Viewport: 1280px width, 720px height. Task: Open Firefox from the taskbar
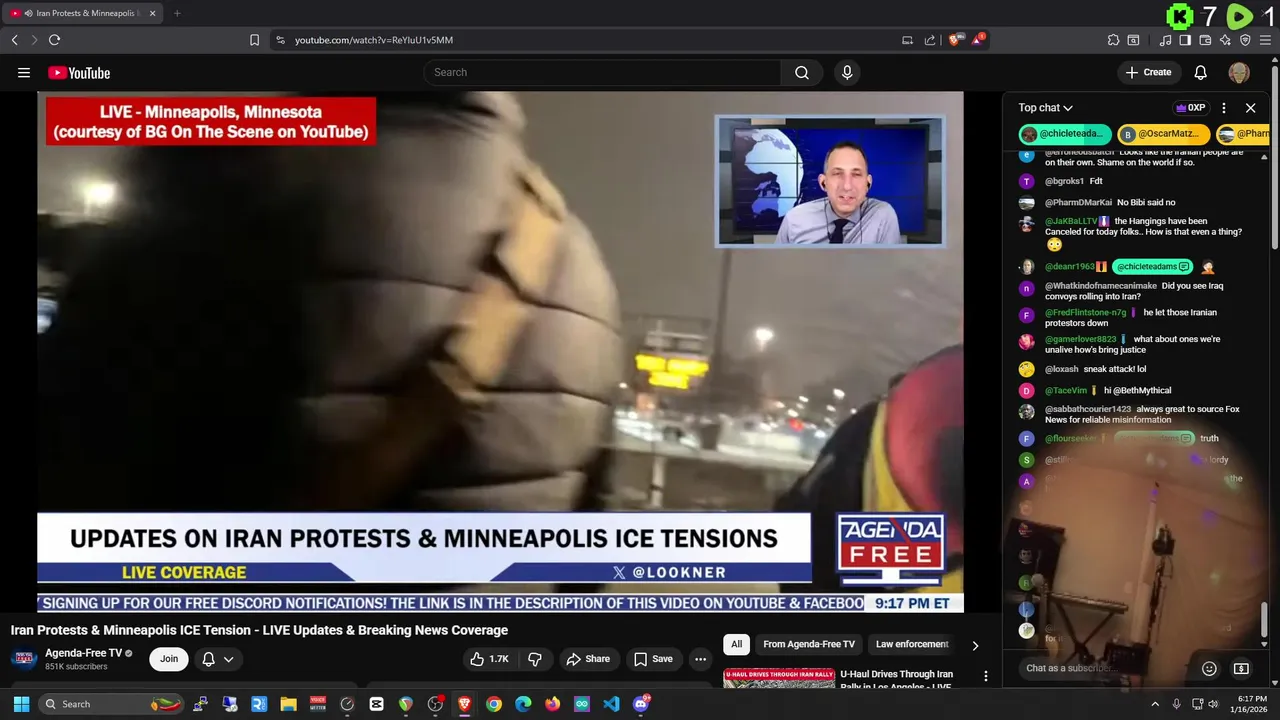coord(552,704)
